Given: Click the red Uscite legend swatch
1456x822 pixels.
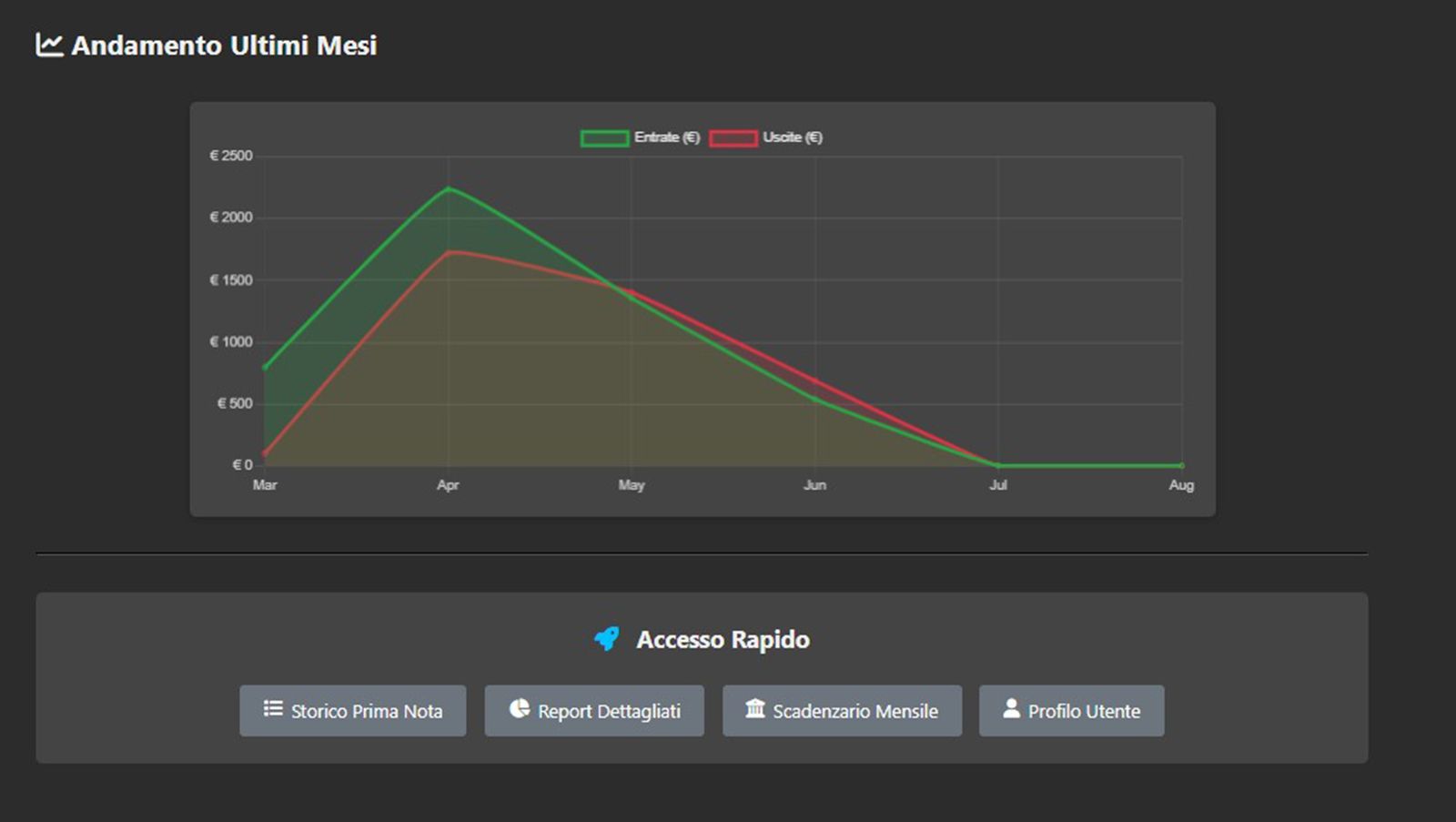Looking at the screenshot, I should click(x=733, y=138).
